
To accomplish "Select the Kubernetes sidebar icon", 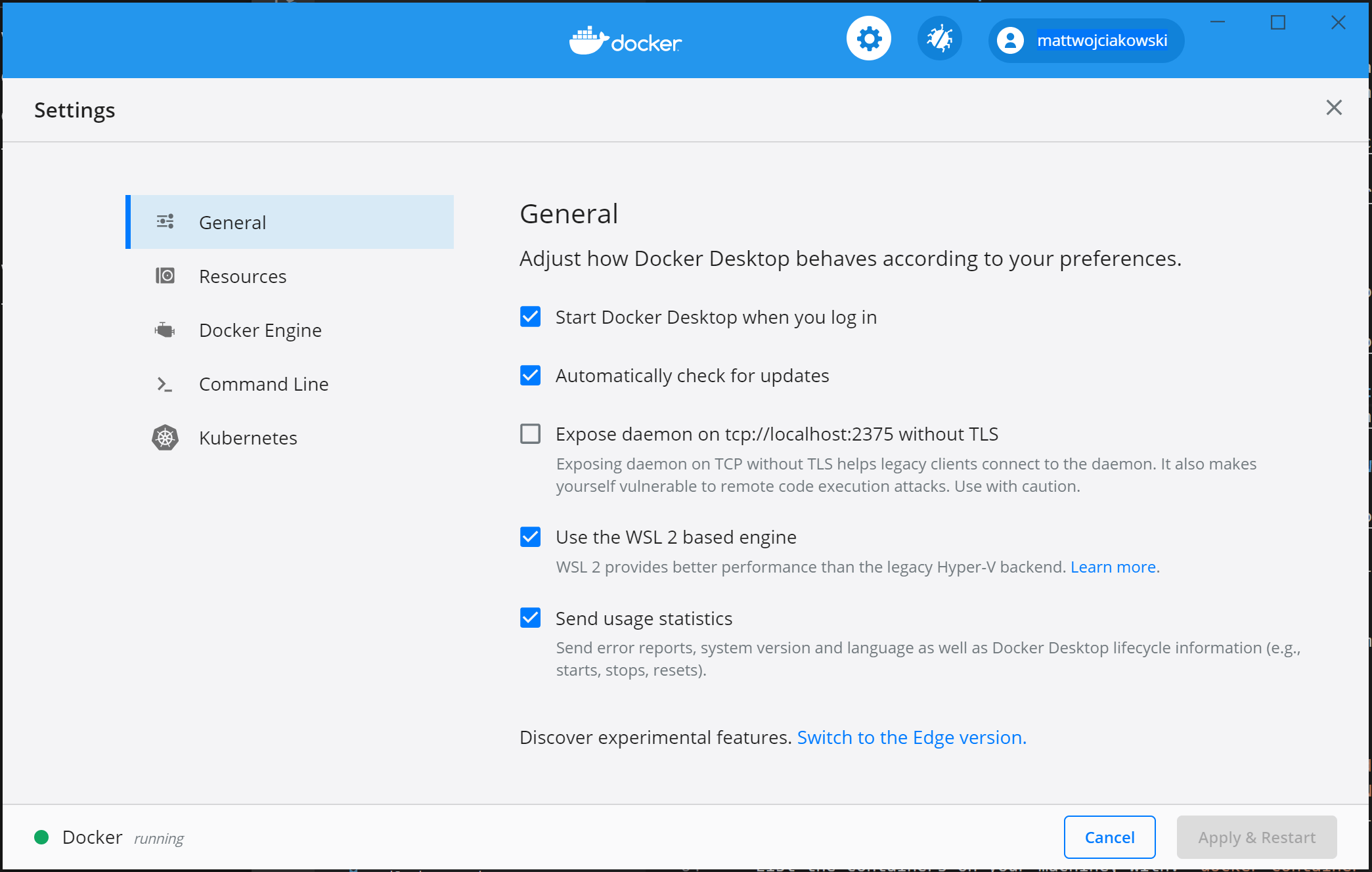I will (165, 437).
